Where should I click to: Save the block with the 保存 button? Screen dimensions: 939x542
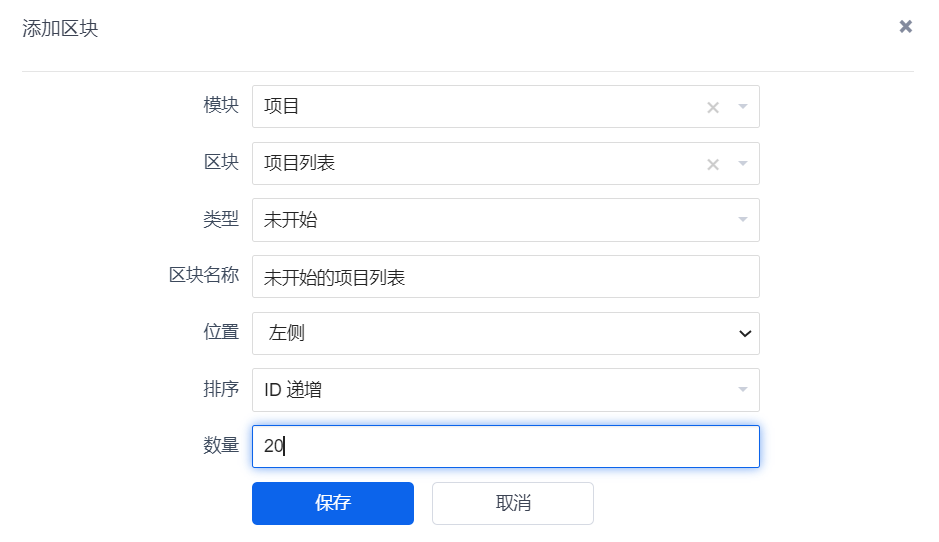tap(333, 503)
